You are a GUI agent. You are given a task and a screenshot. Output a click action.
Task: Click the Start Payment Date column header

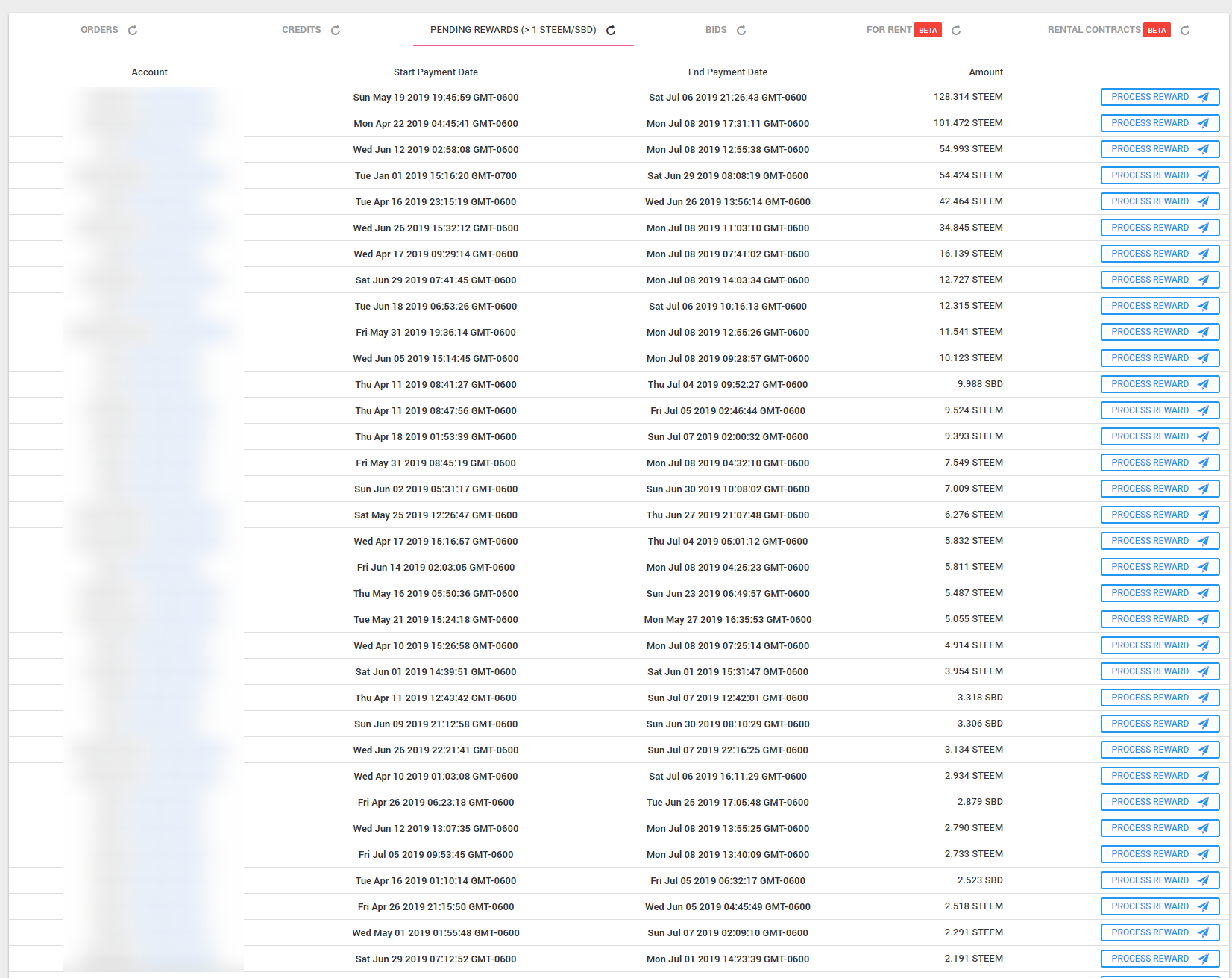tap(436, 72)
